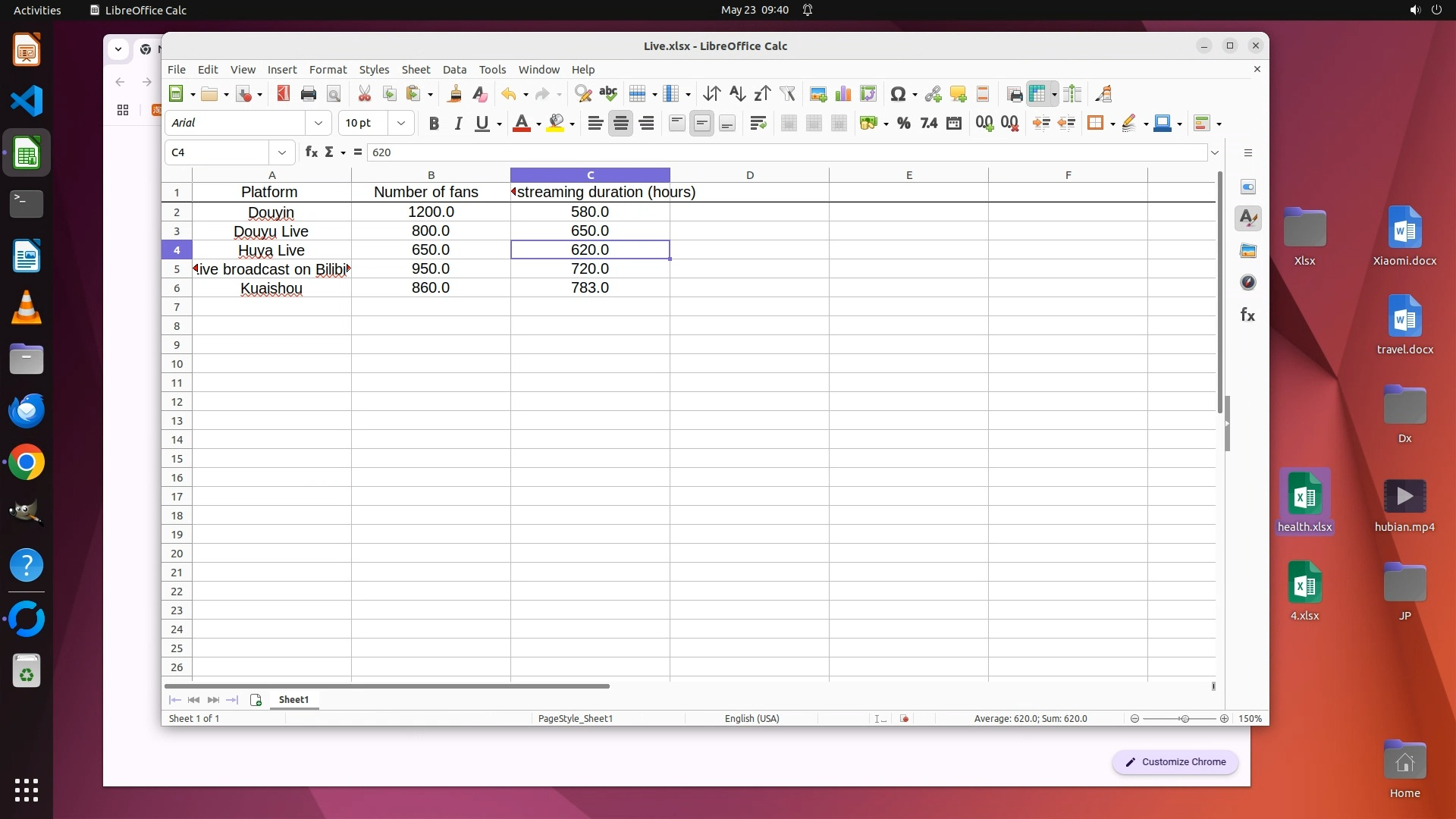
Task: Click the Export as PDF icon
Action: click(283, 94)
